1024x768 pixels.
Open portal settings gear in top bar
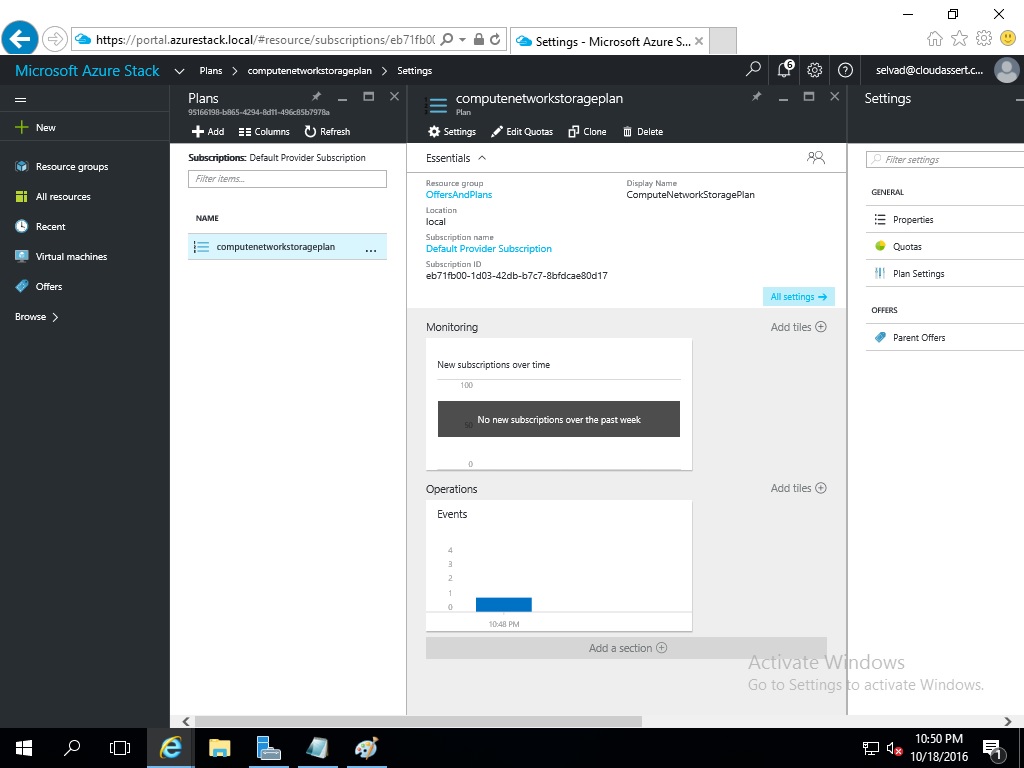(814, 70)
